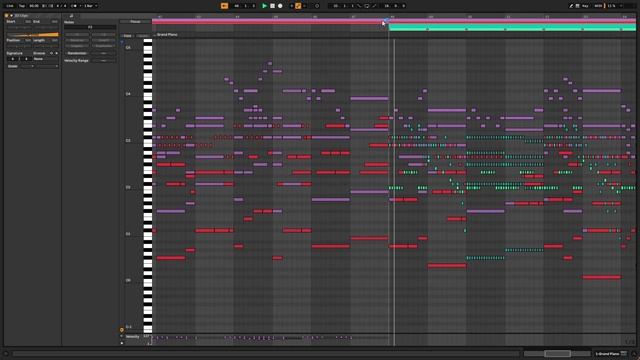Click the CPU load percentage meter

pyautogui.click(x=611, y=6)
